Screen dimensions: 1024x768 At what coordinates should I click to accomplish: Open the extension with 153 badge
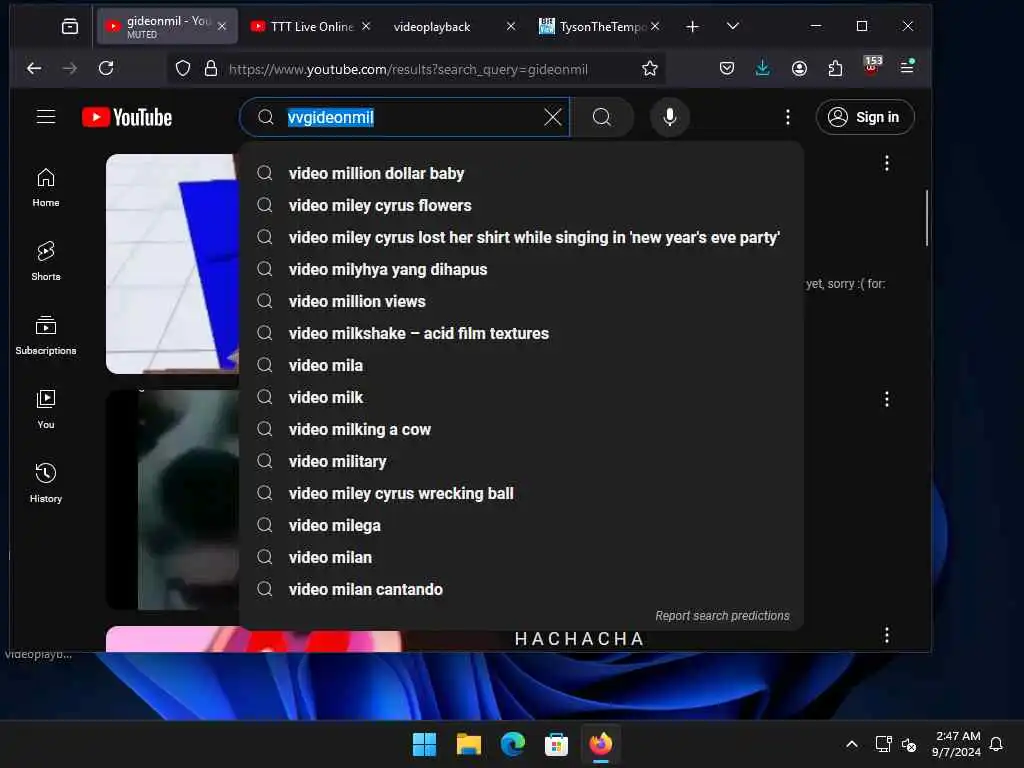[x=872, y=66]
